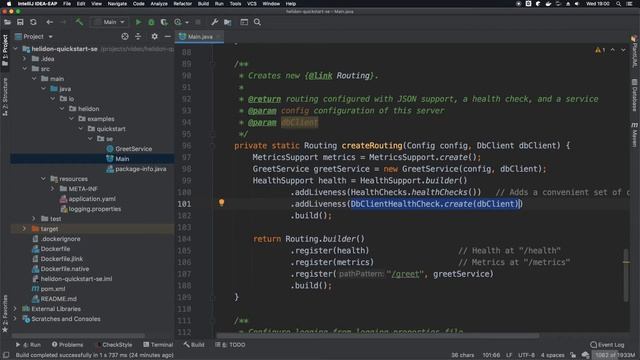Open Event Log in status bar

[x=607, y=345]
